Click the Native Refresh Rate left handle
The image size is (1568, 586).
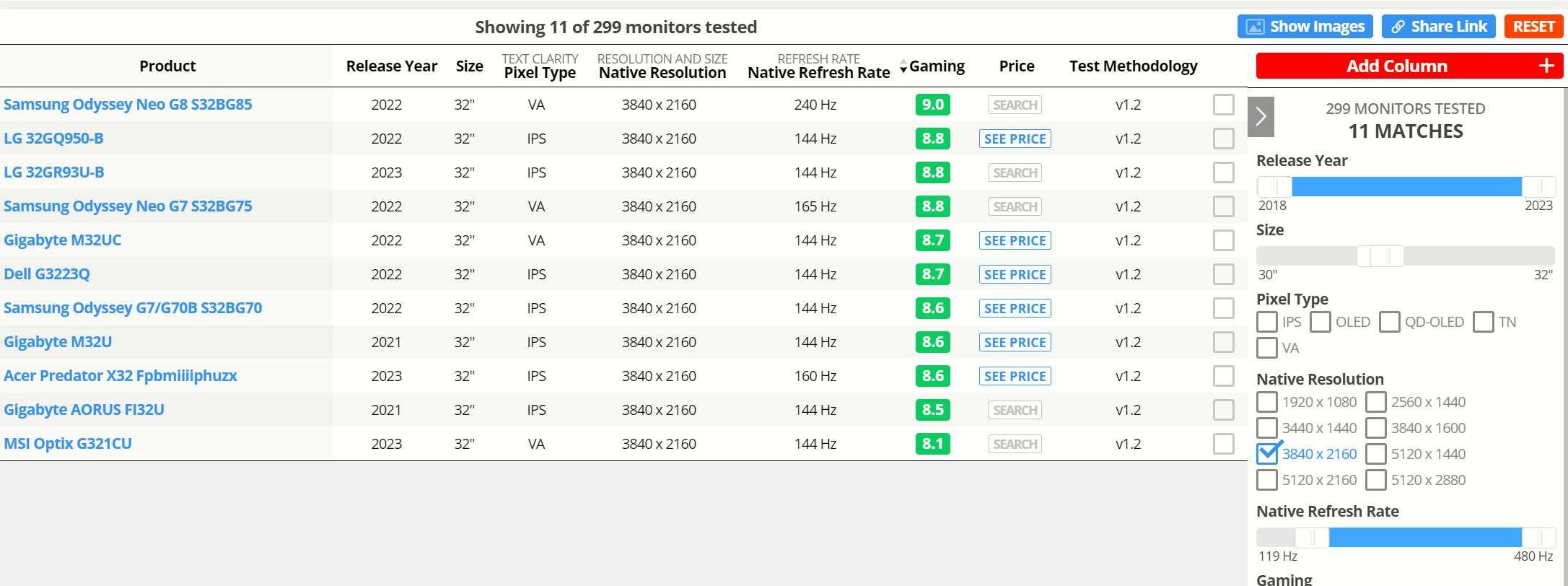(x=1313, y=538)
